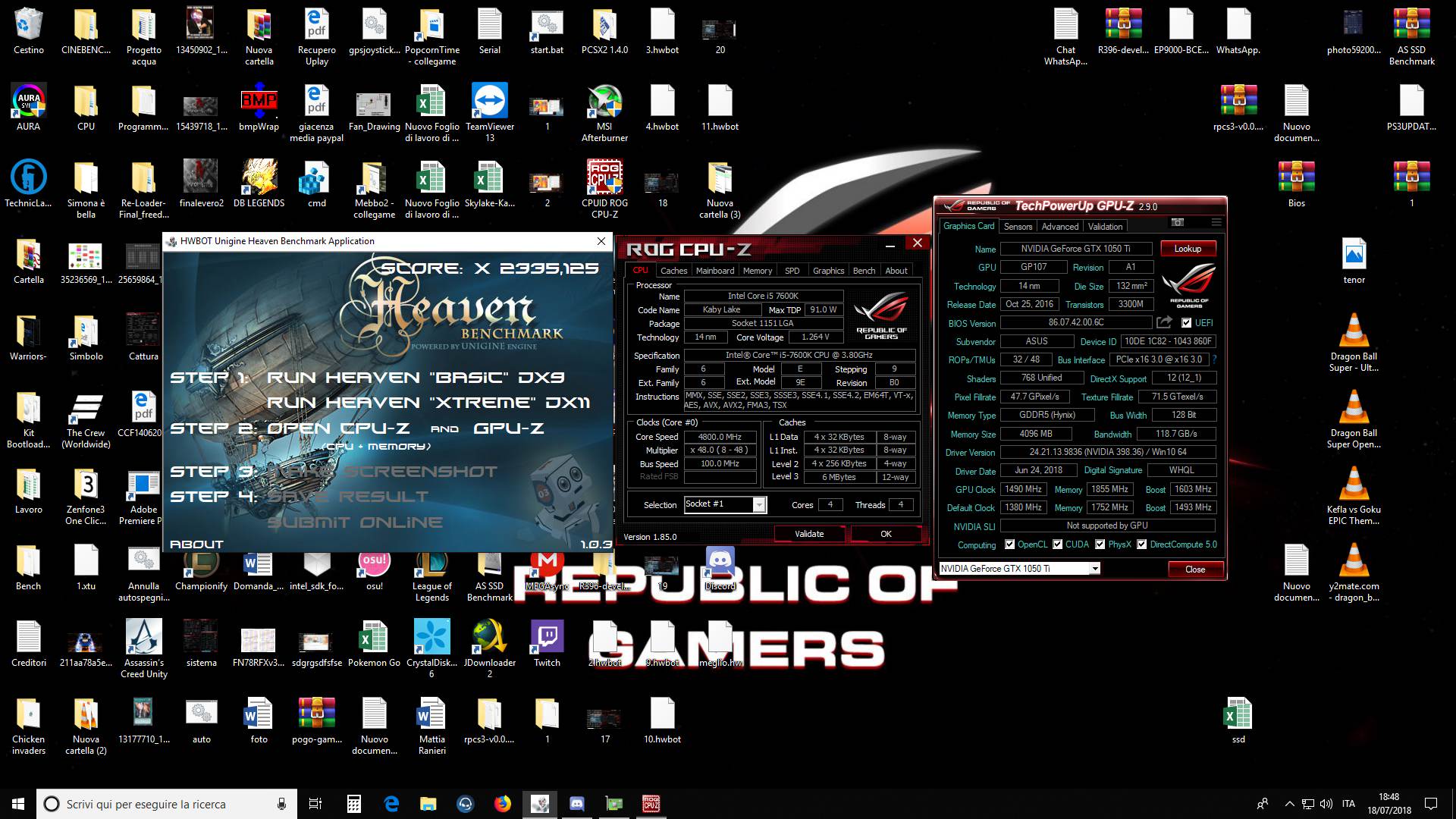The width and height of the screenshot is (1456, 819).
Task: Open Firefox from the taskbar
Action: 503,804
